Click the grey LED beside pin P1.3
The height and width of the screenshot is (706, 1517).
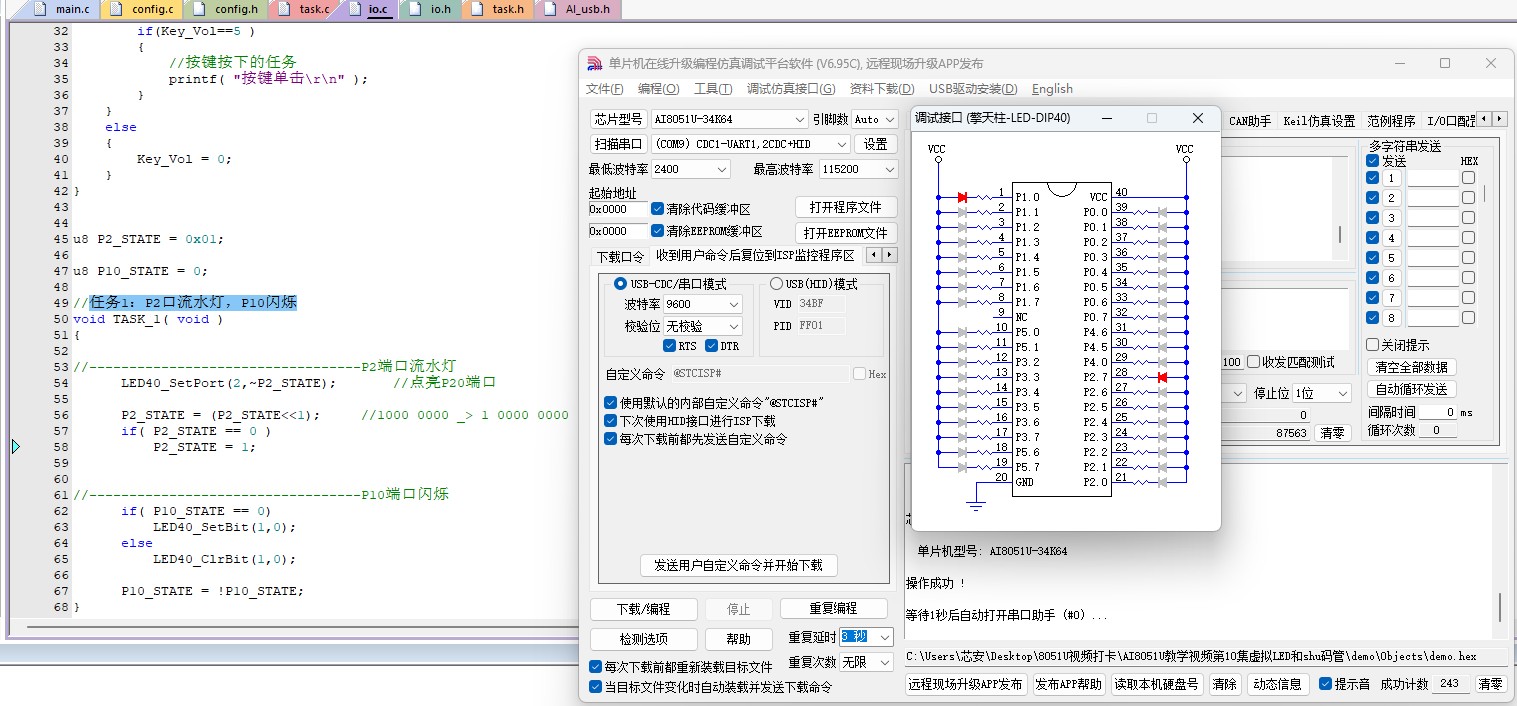click(x=962, y=242)
